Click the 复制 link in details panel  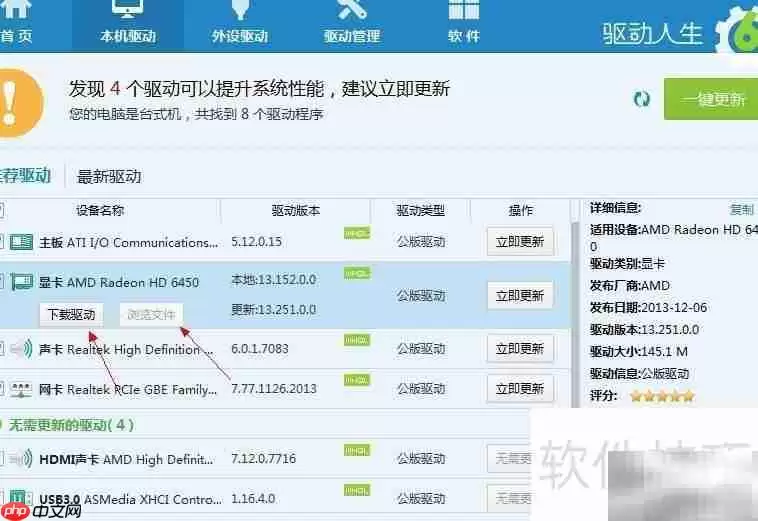(742, 209)
